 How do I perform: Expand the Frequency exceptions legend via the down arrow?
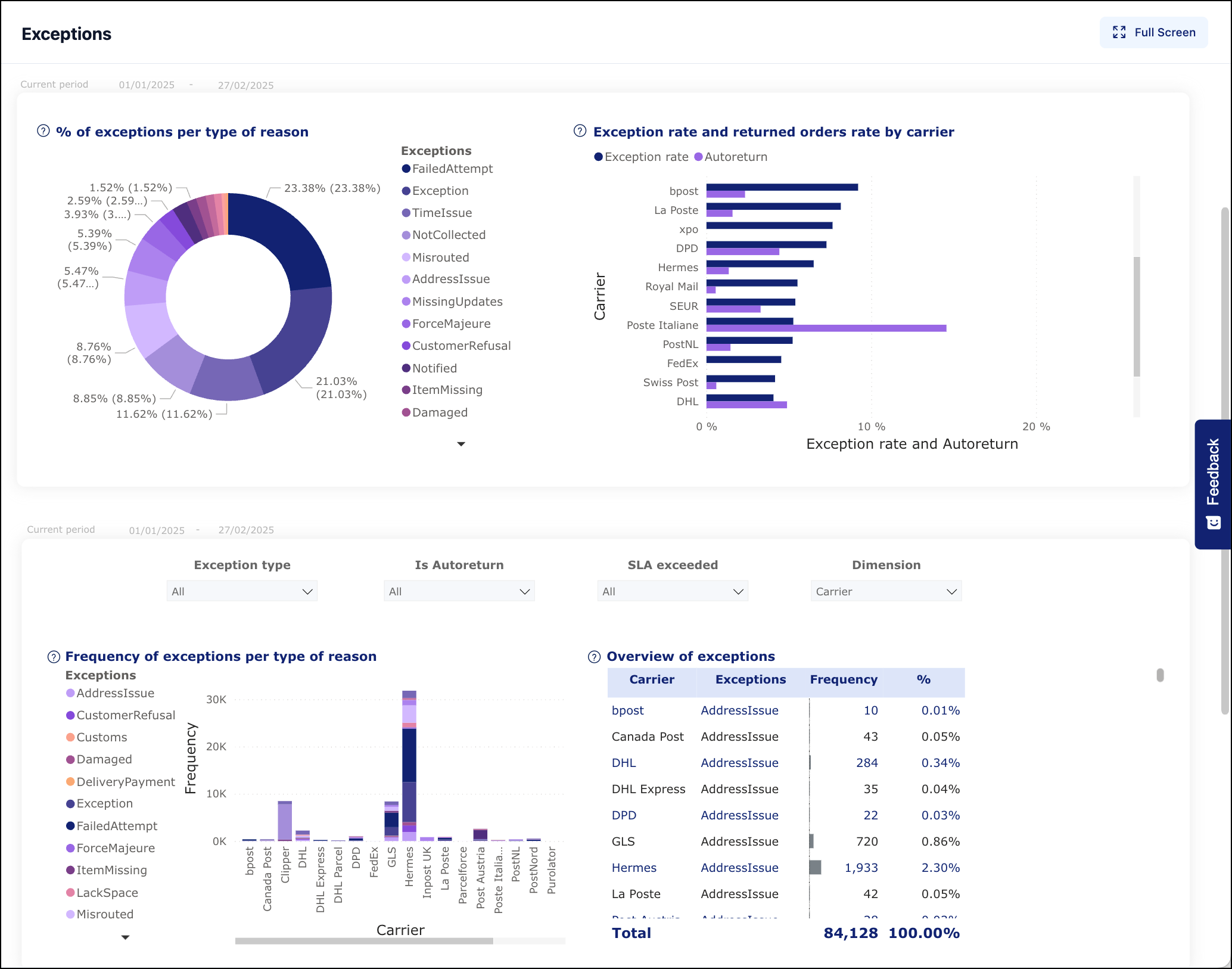[x=125, y=937]
